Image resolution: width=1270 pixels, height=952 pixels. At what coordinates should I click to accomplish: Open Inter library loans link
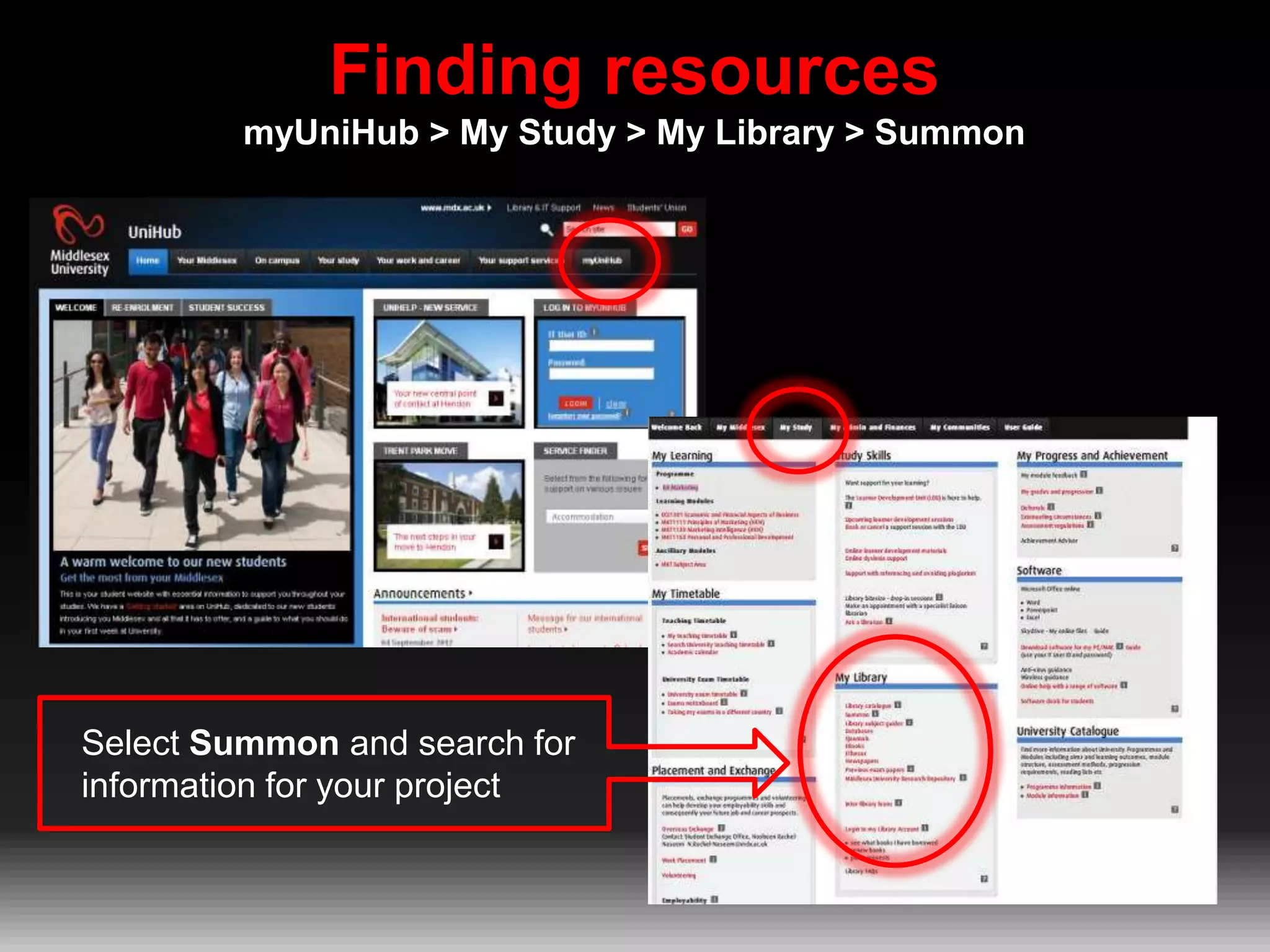click(869, 804)
